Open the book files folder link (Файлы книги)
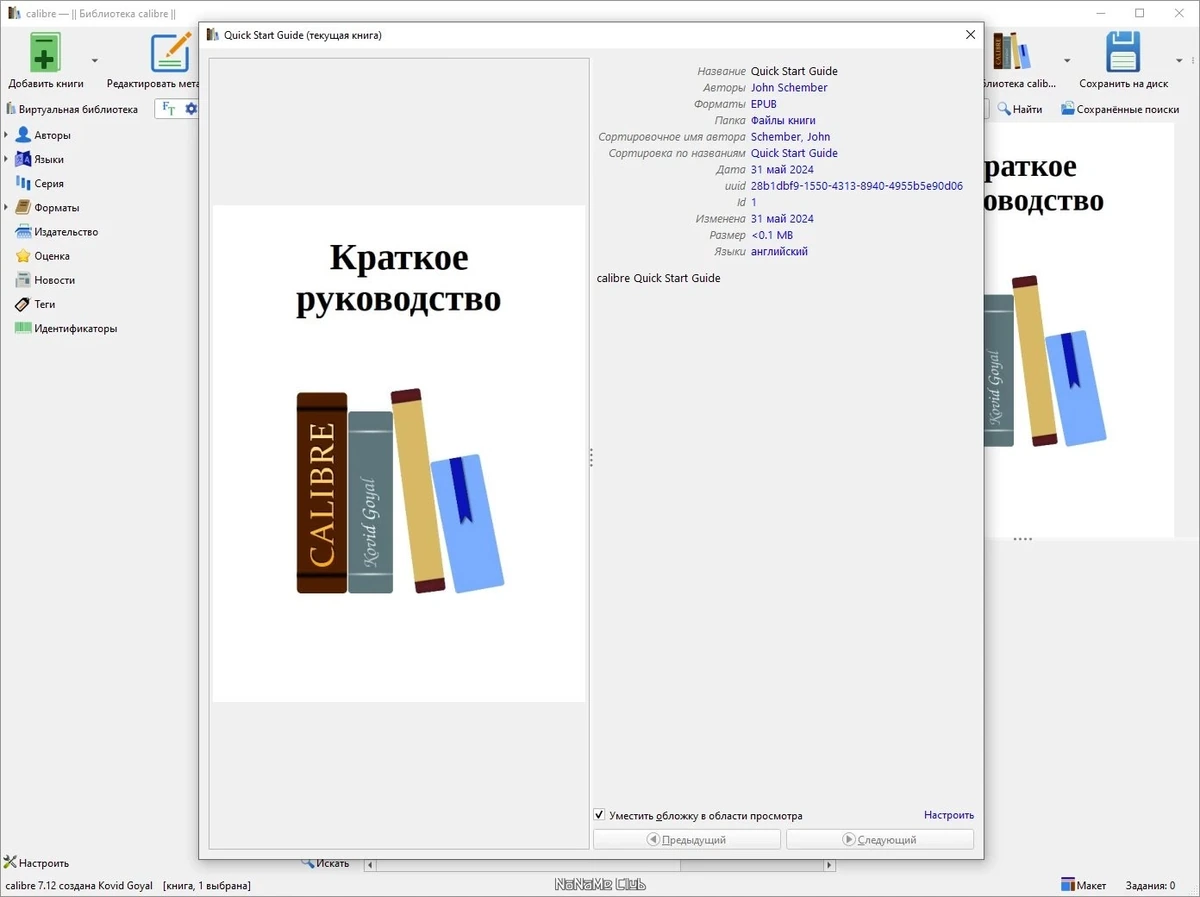The height and width of the screenshot is (897, 1200). [x=783, y=121]
